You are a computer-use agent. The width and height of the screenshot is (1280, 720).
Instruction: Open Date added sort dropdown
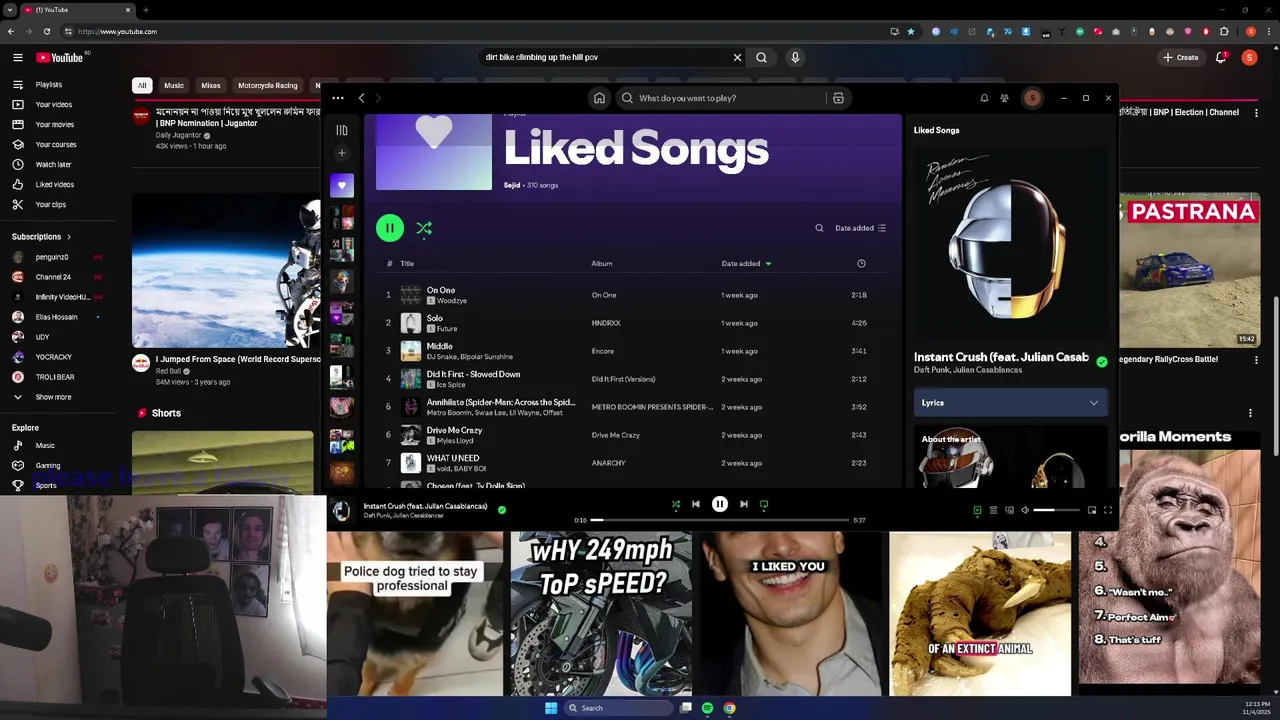click(x=860, y=228)
